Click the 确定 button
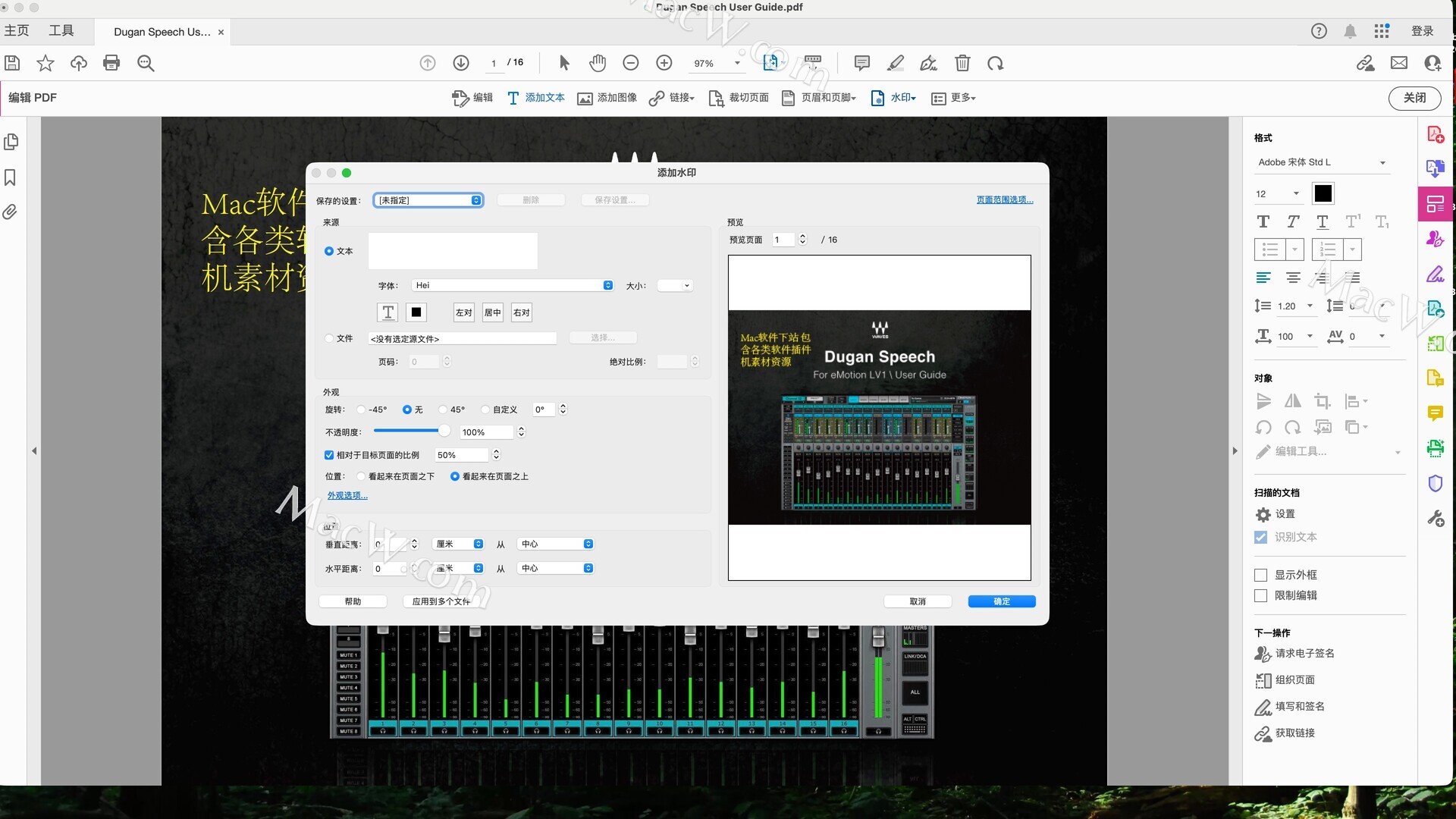This screenshot has height=819, width=1456. [x=1001, y=601]
